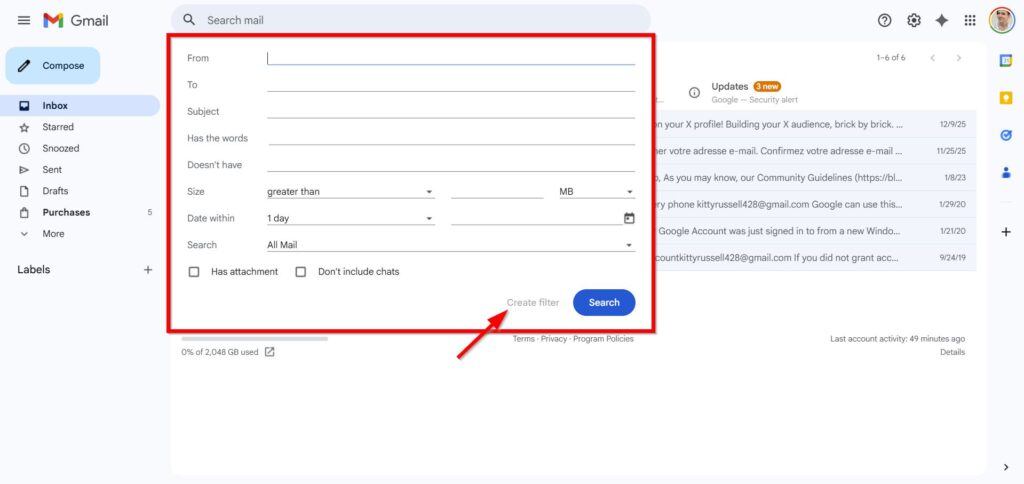Click the Gmail logo
This screenshot has height=484, width=1024.
pyautogui.click(x=75, y=20)
